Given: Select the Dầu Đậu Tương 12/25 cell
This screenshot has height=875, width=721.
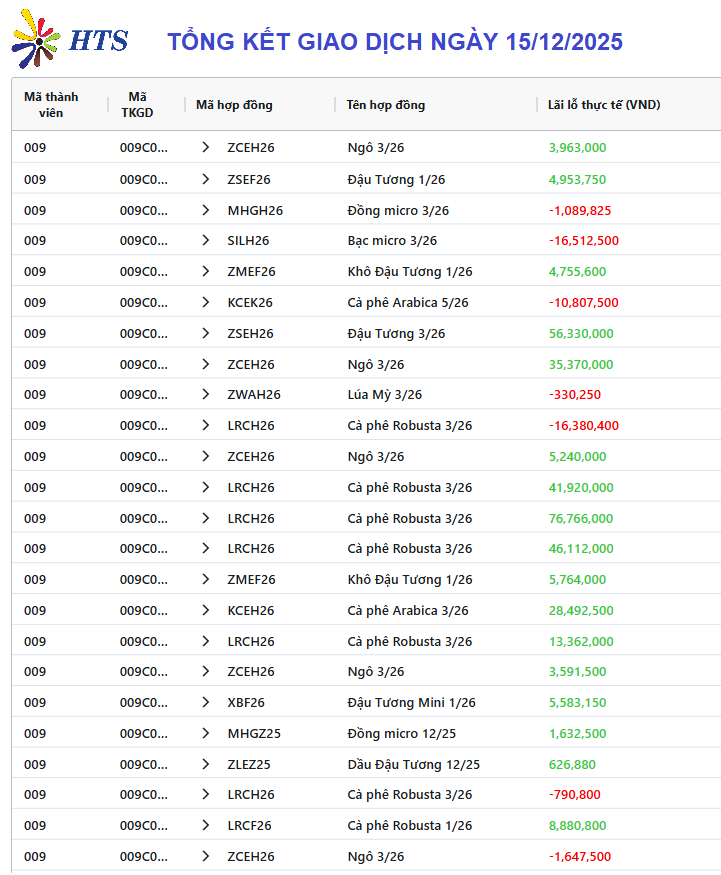Looking at the screenshot, I should pos(413,764).
